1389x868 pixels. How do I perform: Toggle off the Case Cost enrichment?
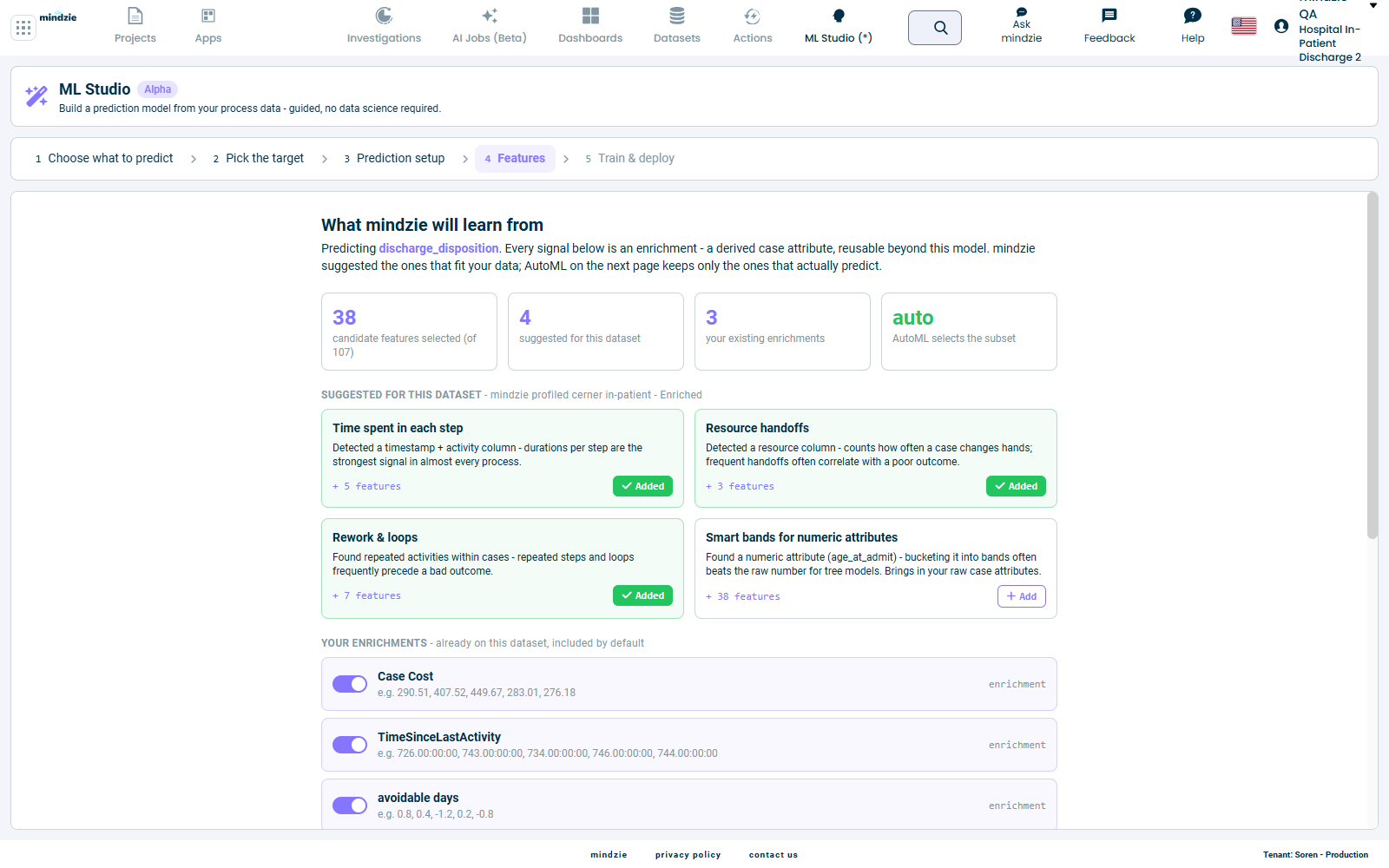[x=350, y=684]
